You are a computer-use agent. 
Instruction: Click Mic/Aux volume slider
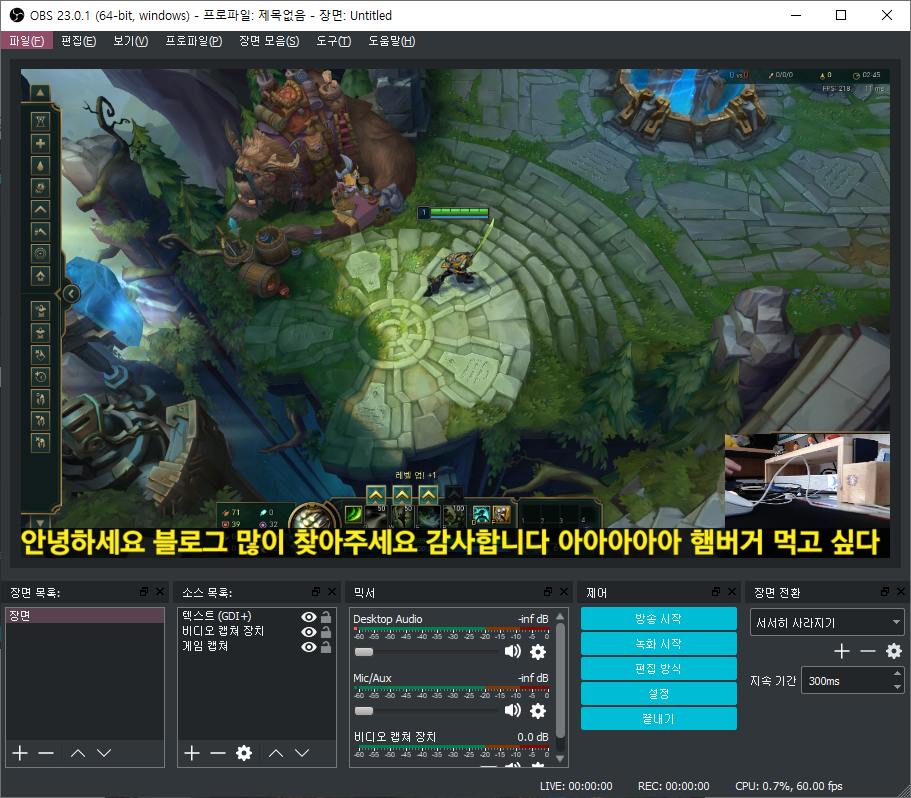click(427, 710)
